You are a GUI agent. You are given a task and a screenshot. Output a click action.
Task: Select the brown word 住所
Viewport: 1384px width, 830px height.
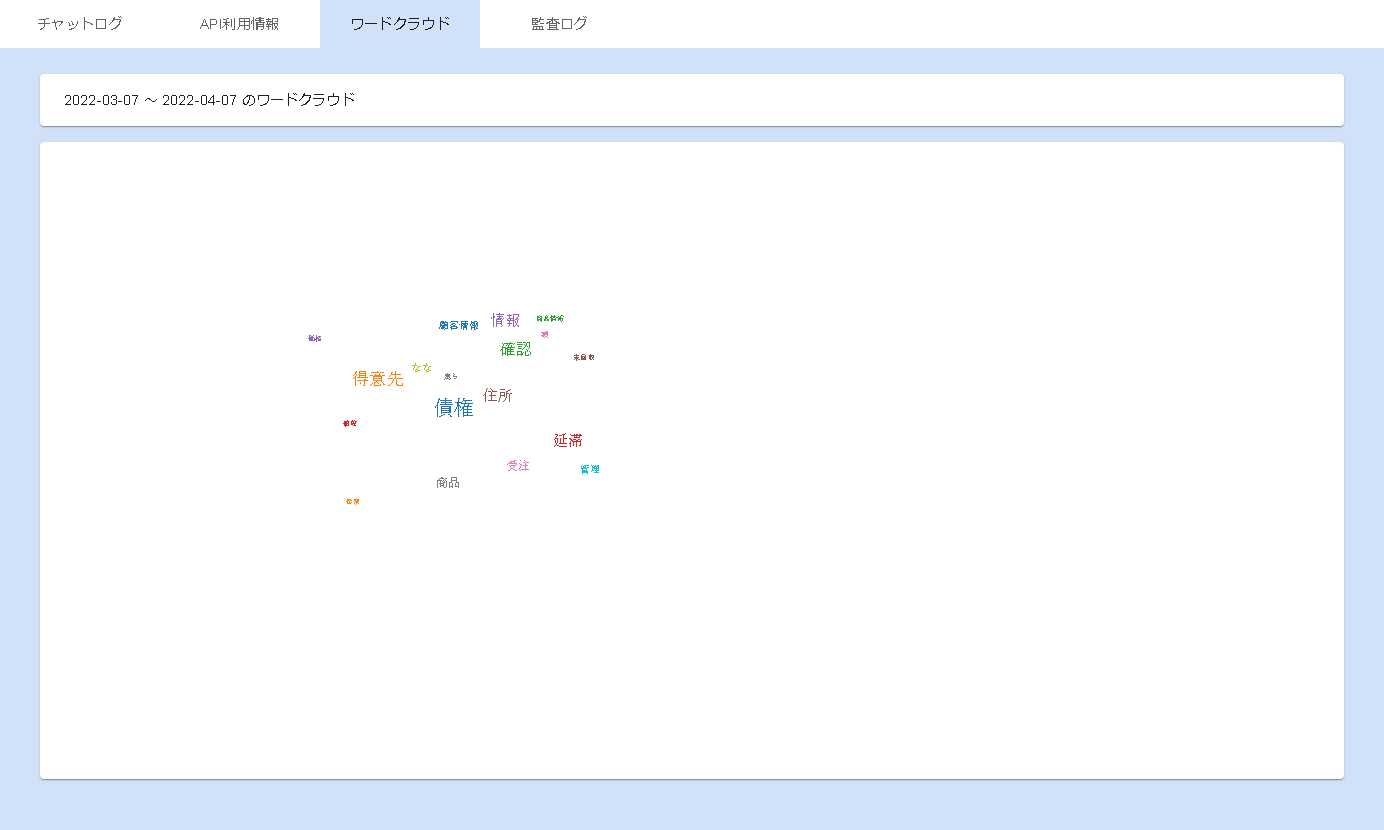[497, 395]
